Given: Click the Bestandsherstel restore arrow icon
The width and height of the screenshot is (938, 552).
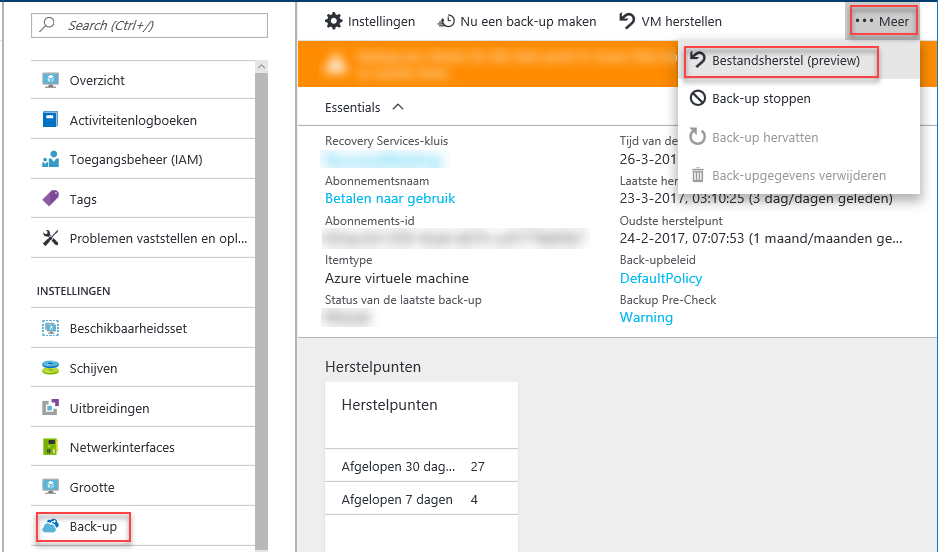Looking at the screenshot, I should [698, 59].
